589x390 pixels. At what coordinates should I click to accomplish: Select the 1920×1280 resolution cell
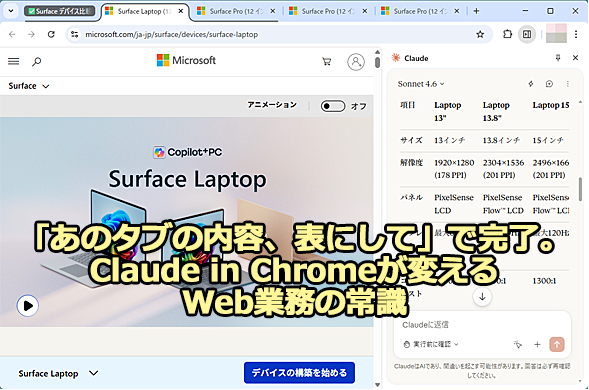(x=454, y=169)
